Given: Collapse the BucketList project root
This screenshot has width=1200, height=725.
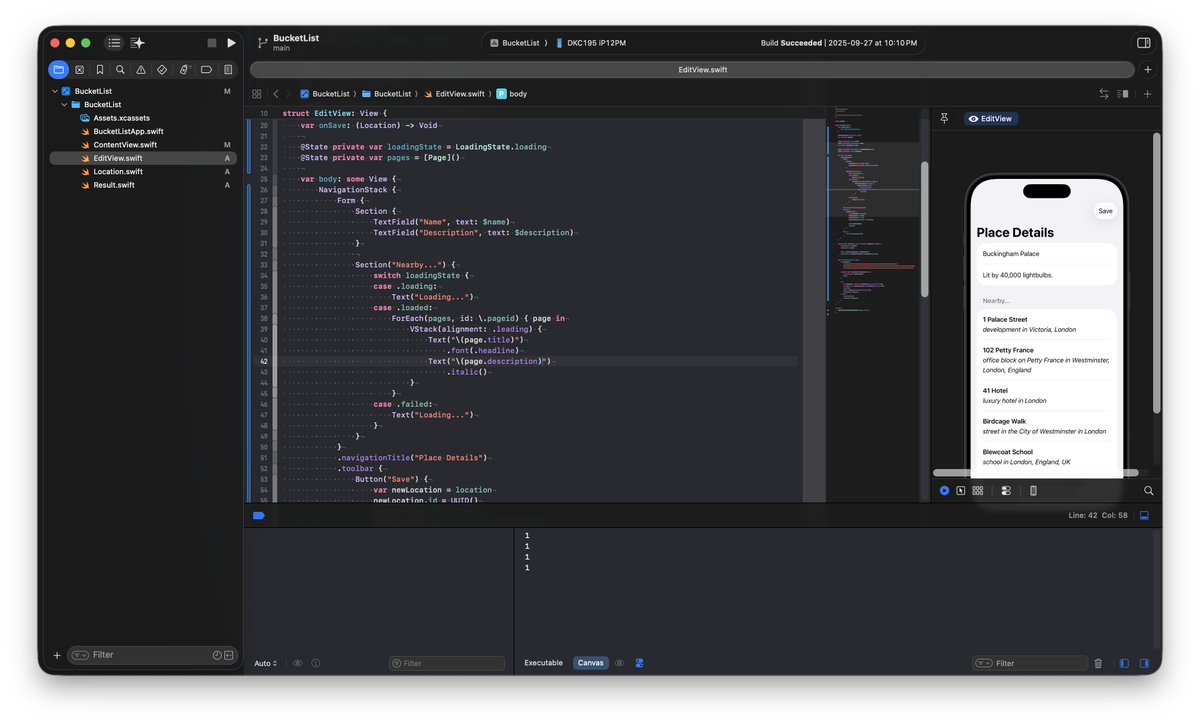Looking at the screenshot, I should tap(54, 91).
